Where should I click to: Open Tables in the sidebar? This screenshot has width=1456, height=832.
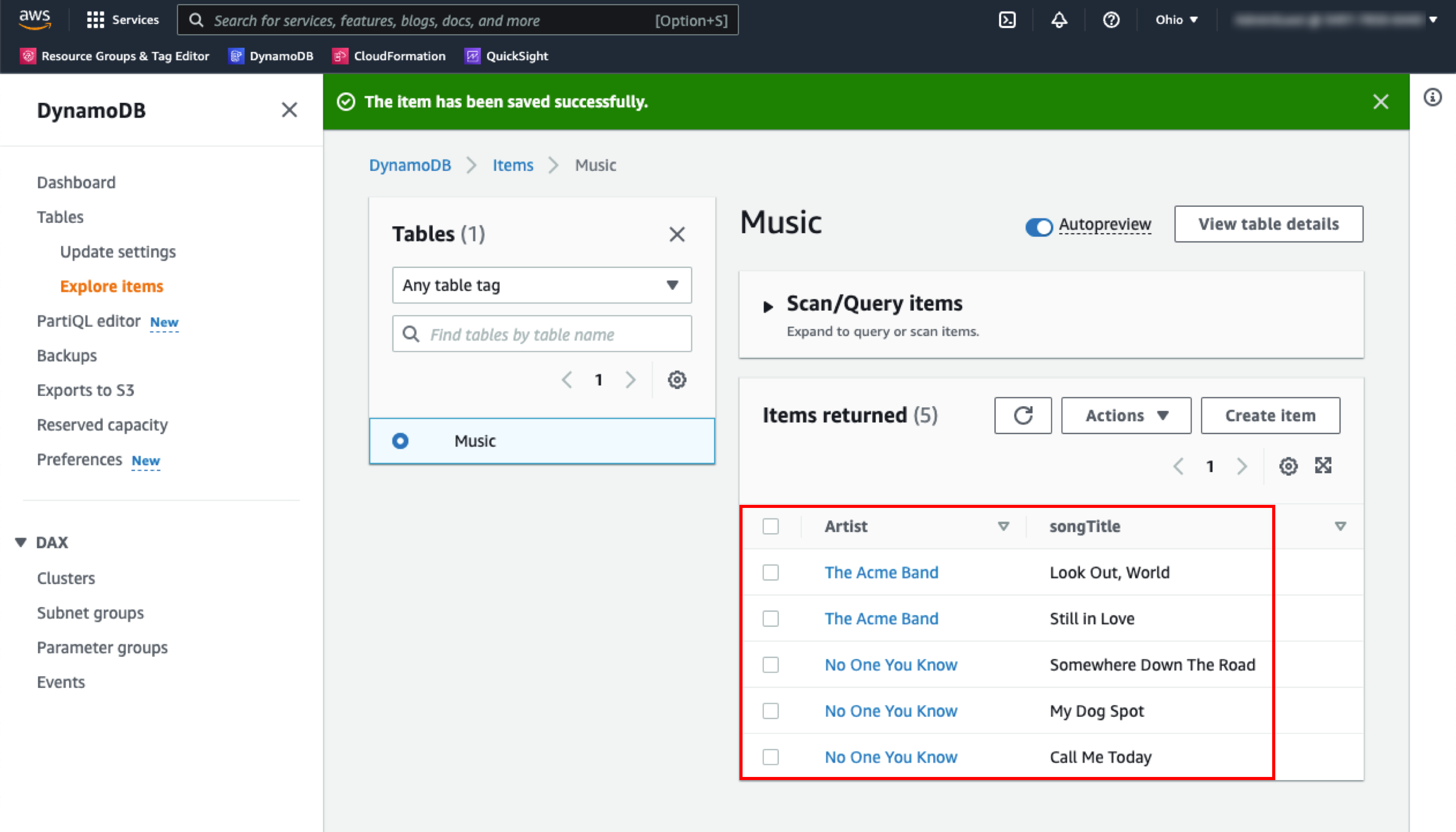pyautogui.click(x=60, y=217)
